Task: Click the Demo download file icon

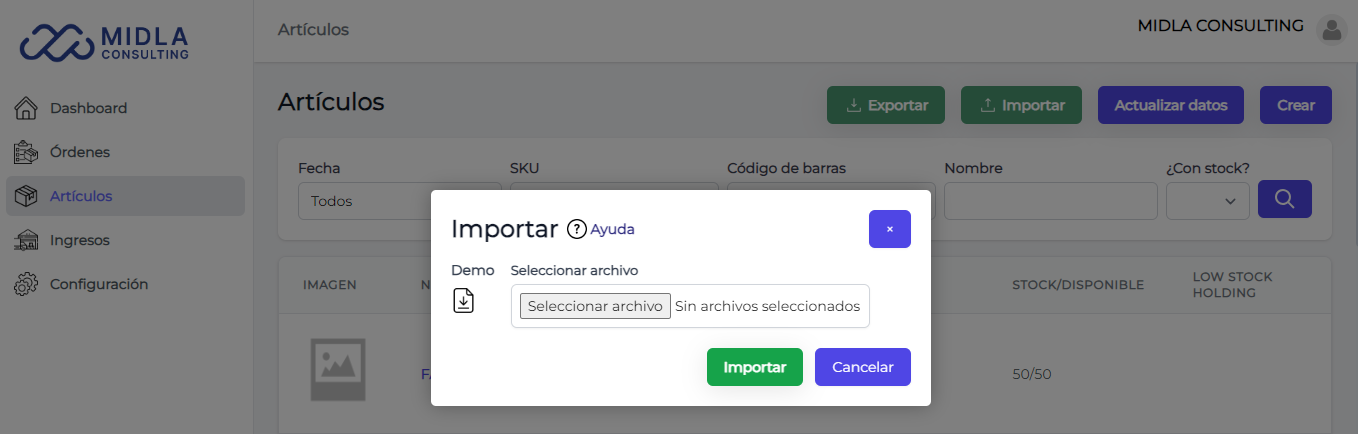Action: pos(464,300)
